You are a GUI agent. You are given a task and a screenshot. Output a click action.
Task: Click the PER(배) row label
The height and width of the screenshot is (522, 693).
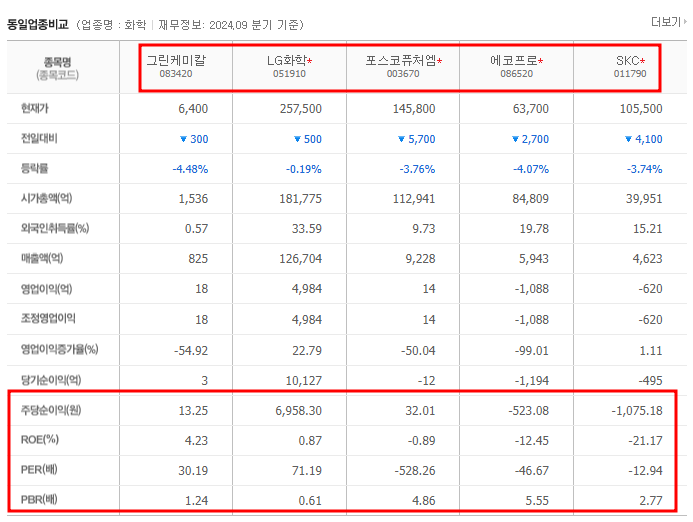[x=39, y=469]
